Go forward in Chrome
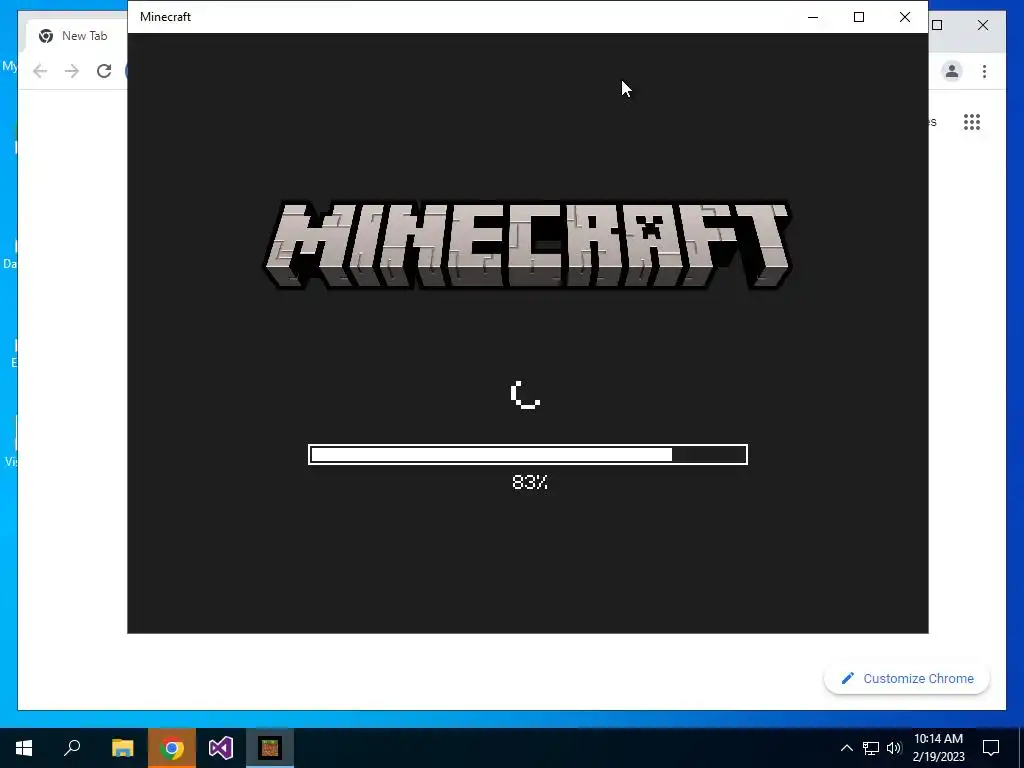The image size is (1024, 768). point(72,71)
